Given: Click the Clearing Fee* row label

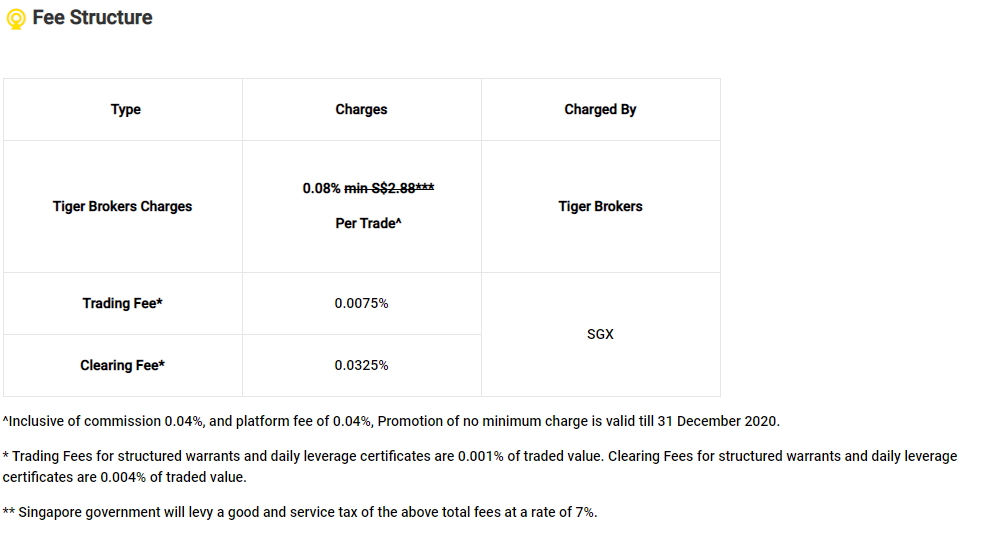Looking at the screenshot, I should tap(122, 365).
